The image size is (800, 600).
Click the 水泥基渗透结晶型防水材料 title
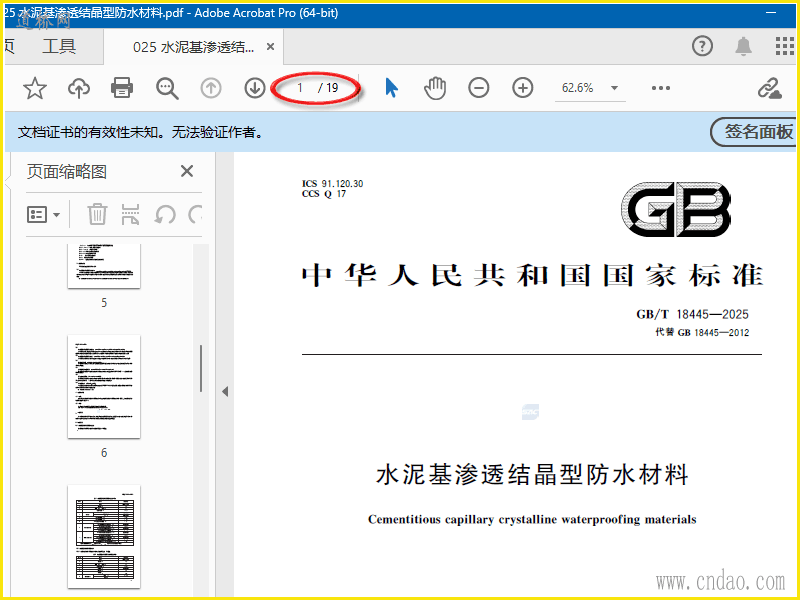pos(532,474)
